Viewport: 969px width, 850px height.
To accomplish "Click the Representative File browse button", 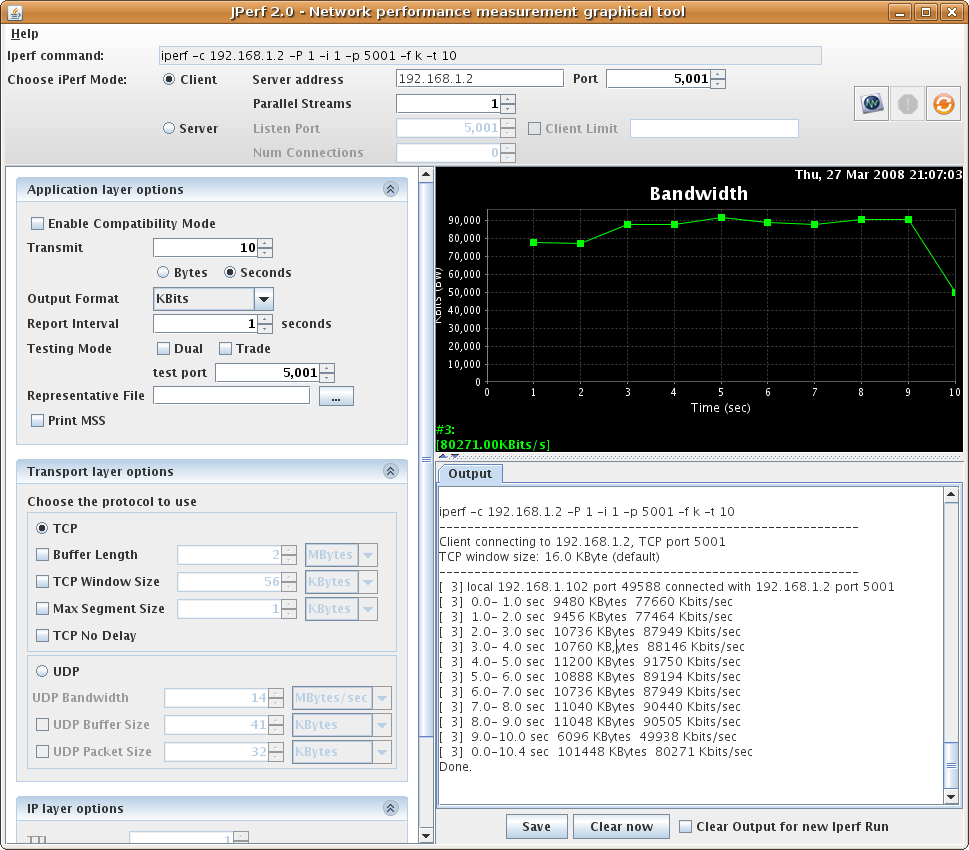I will tap(336, 396).
